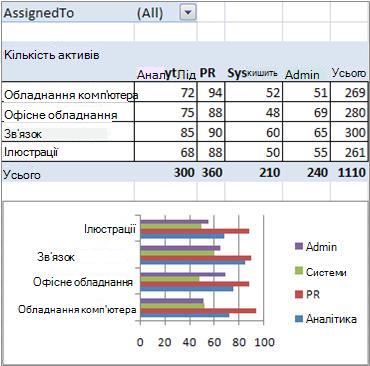The height and width of the screenshot is (366, 370).
Task: Select the row total 261
Action: 355,152
